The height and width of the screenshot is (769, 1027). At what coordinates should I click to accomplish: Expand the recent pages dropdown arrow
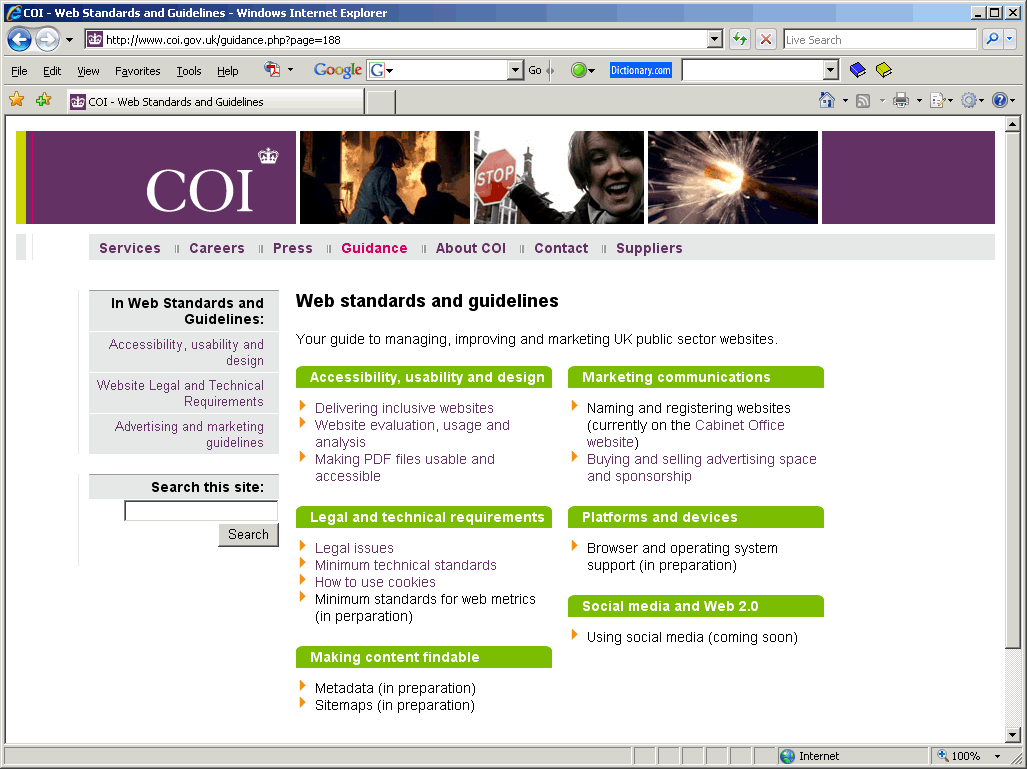69,40
